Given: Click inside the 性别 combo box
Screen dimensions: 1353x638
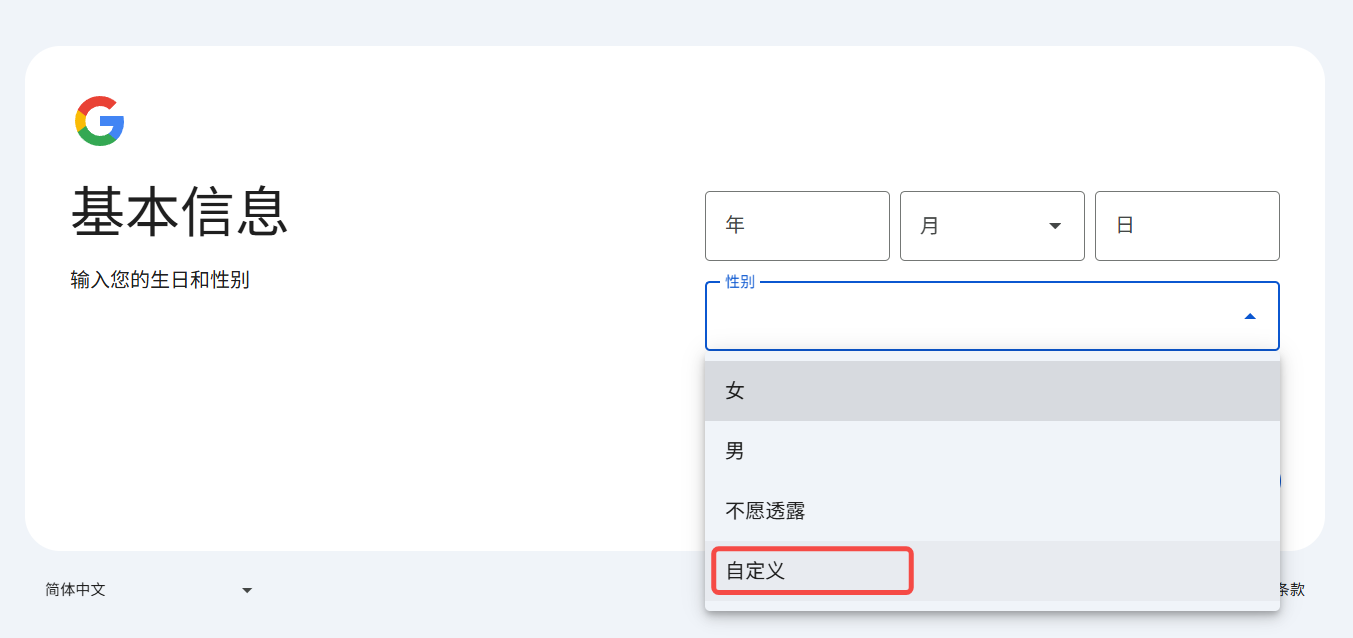Looking at the screenshot, I should coord(970,317).
